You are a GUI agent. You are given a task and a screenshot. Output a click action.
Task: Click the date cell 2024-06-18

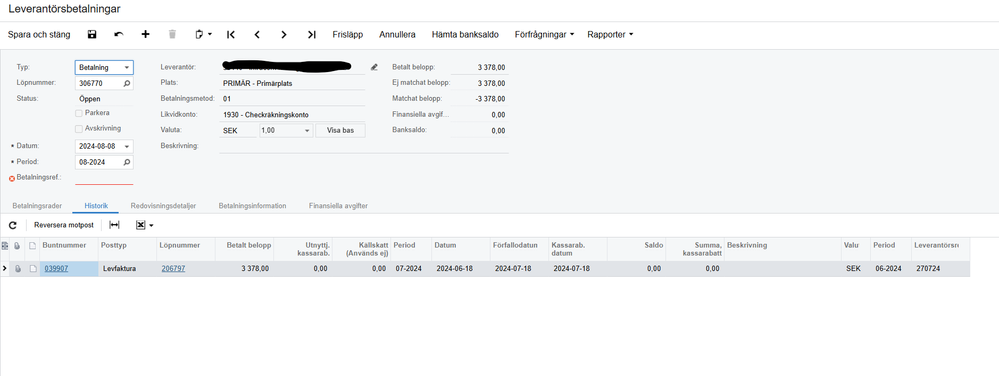461,269
